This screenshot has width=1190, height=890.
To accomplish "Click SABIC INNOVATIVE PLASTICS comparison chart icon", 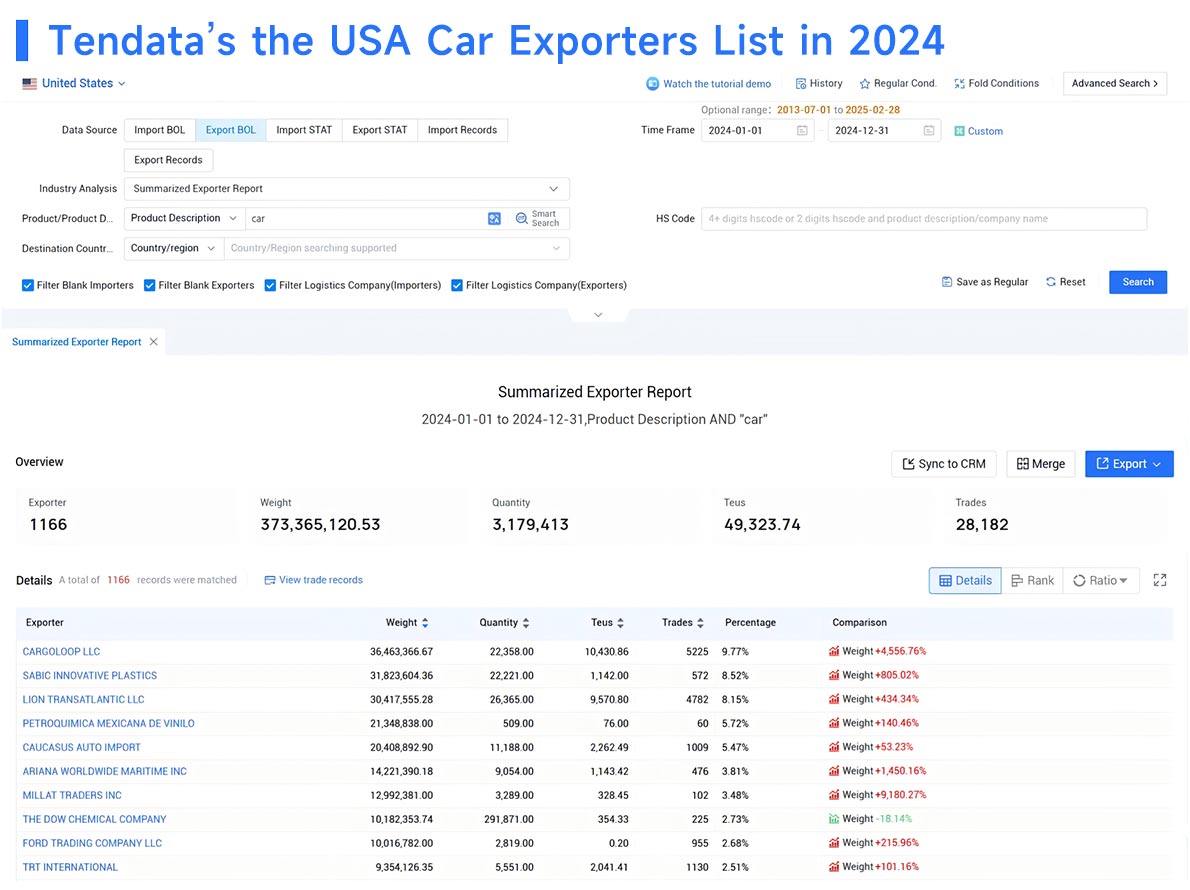I will coord(834,675).
